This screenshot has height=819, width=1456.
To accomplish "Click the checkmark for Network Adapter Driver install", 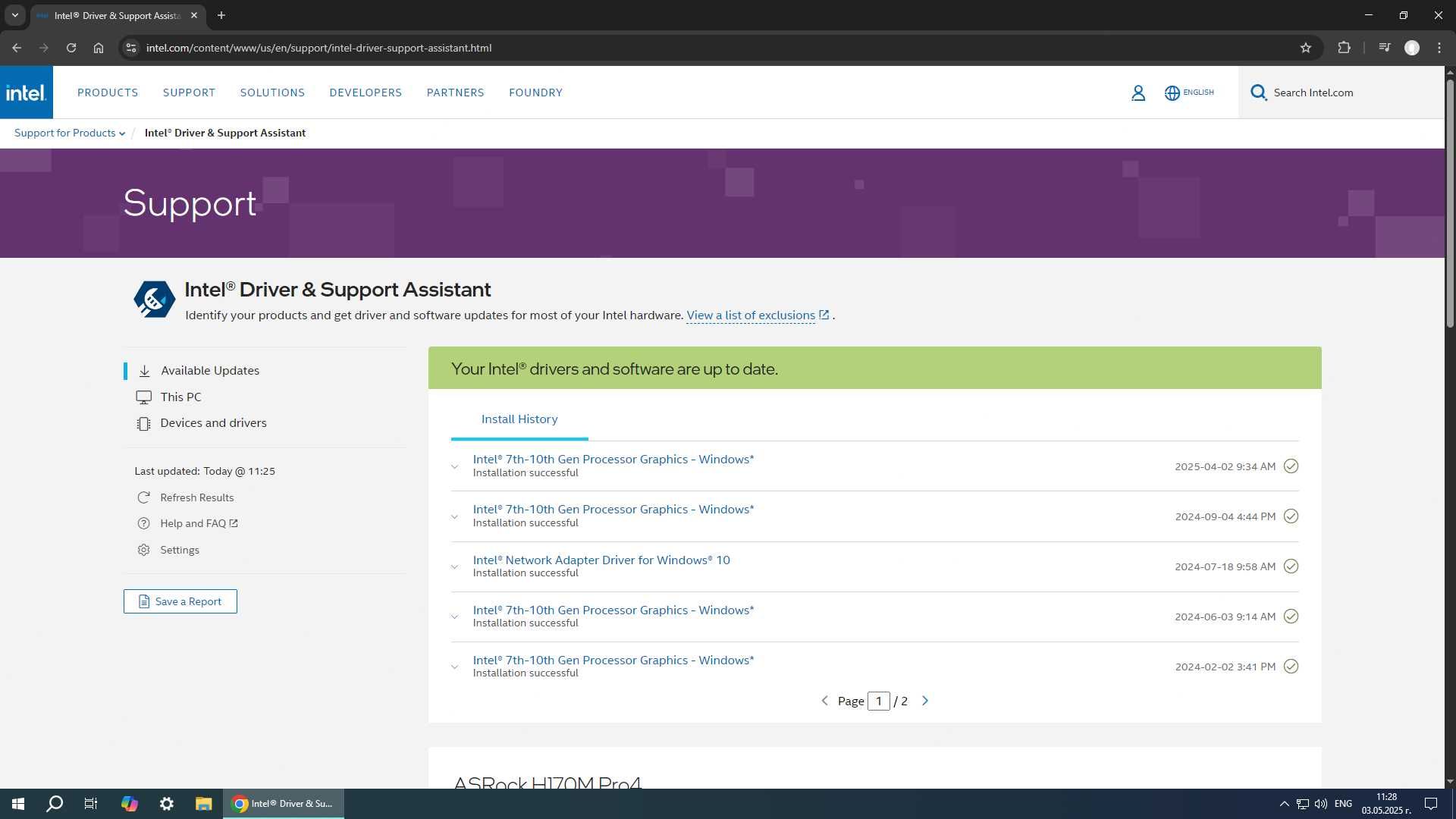I will [x=1291, y=566].
